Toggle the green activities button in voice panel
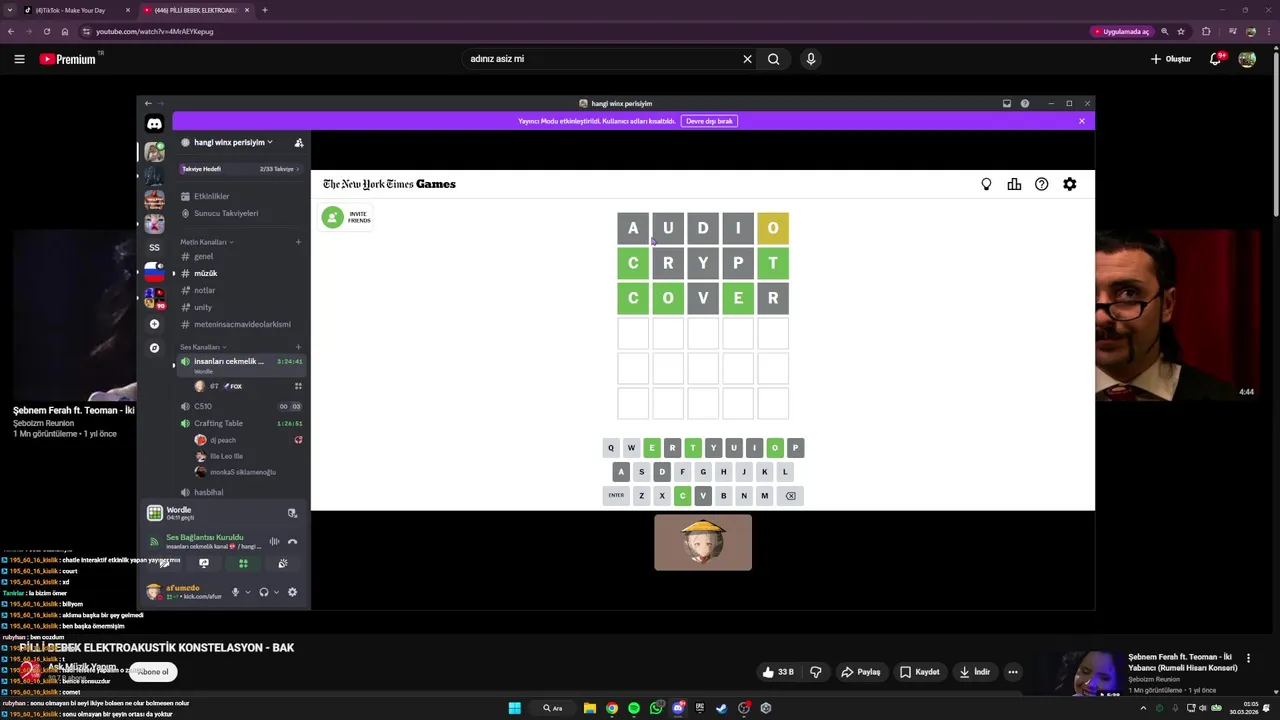1280x720 pixels. coord(243,563)
